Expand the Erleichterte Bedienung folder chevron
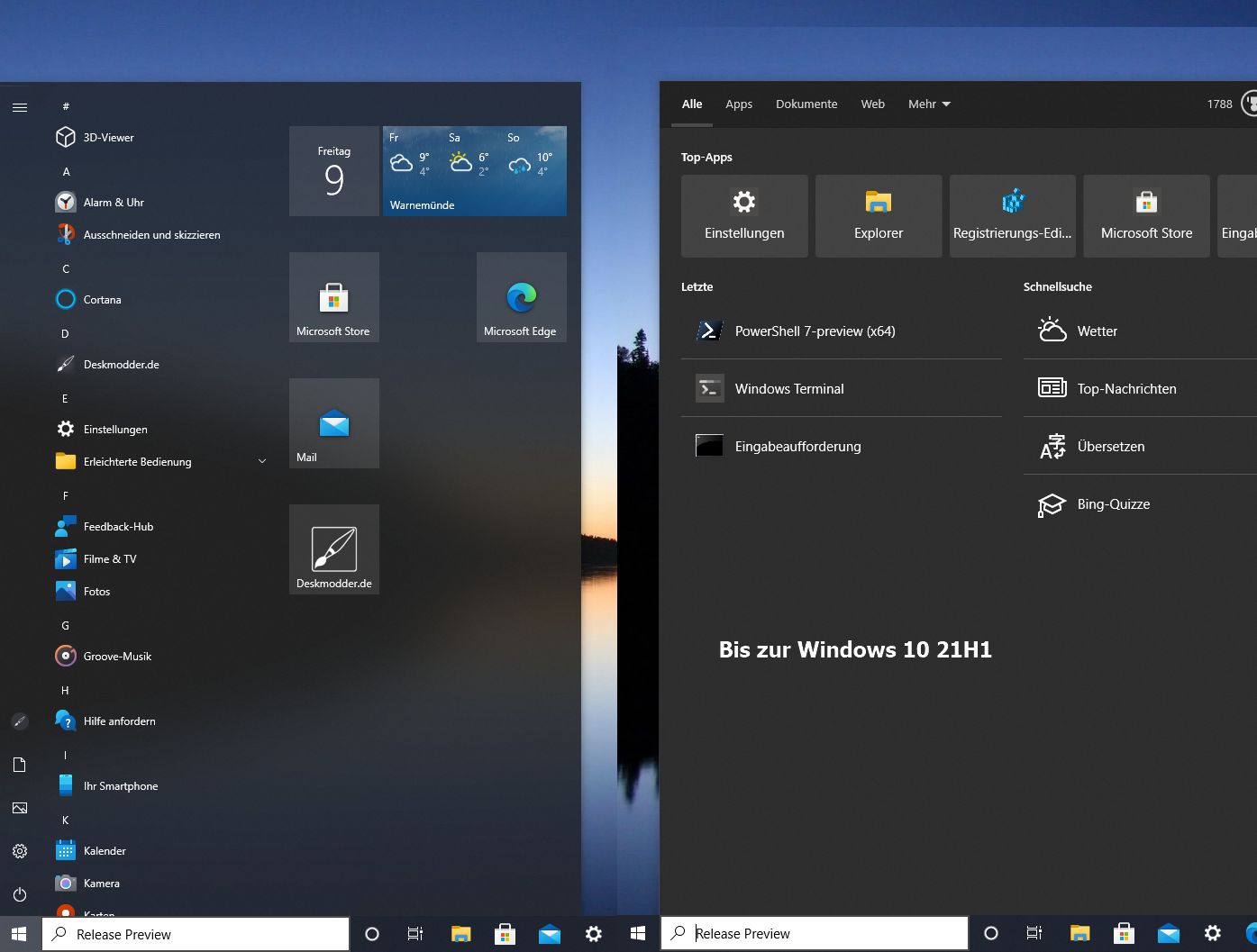Image resolution: width=1257 pixels, height=952 pixels. [262, 461]
